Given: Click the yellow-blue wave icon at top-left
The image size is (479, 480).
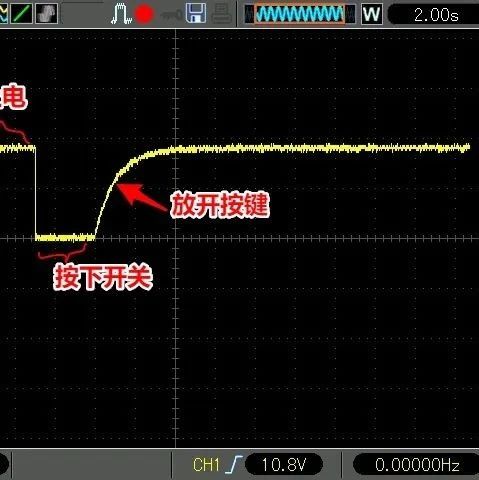Looking at the screenshot, I should 3,13.
